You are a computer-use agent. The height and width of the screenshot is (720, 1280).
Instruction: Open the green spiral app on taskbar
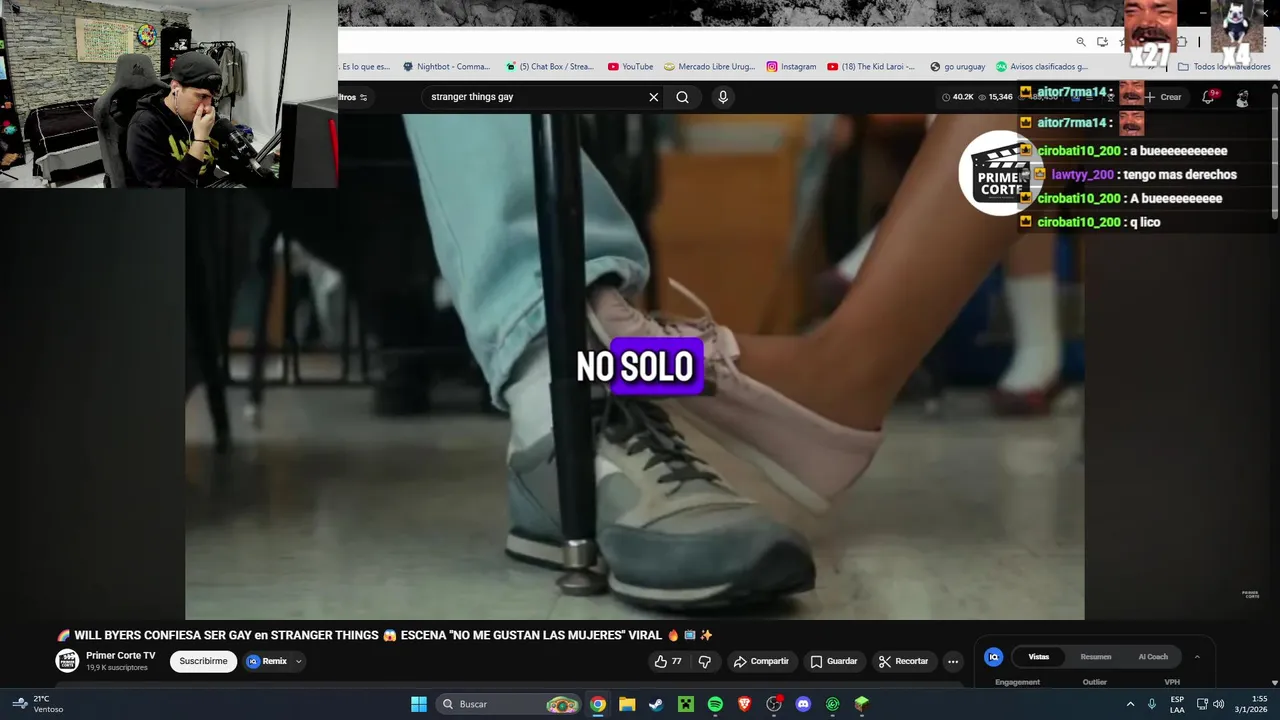pyautogui.click(x=832, y=704)
